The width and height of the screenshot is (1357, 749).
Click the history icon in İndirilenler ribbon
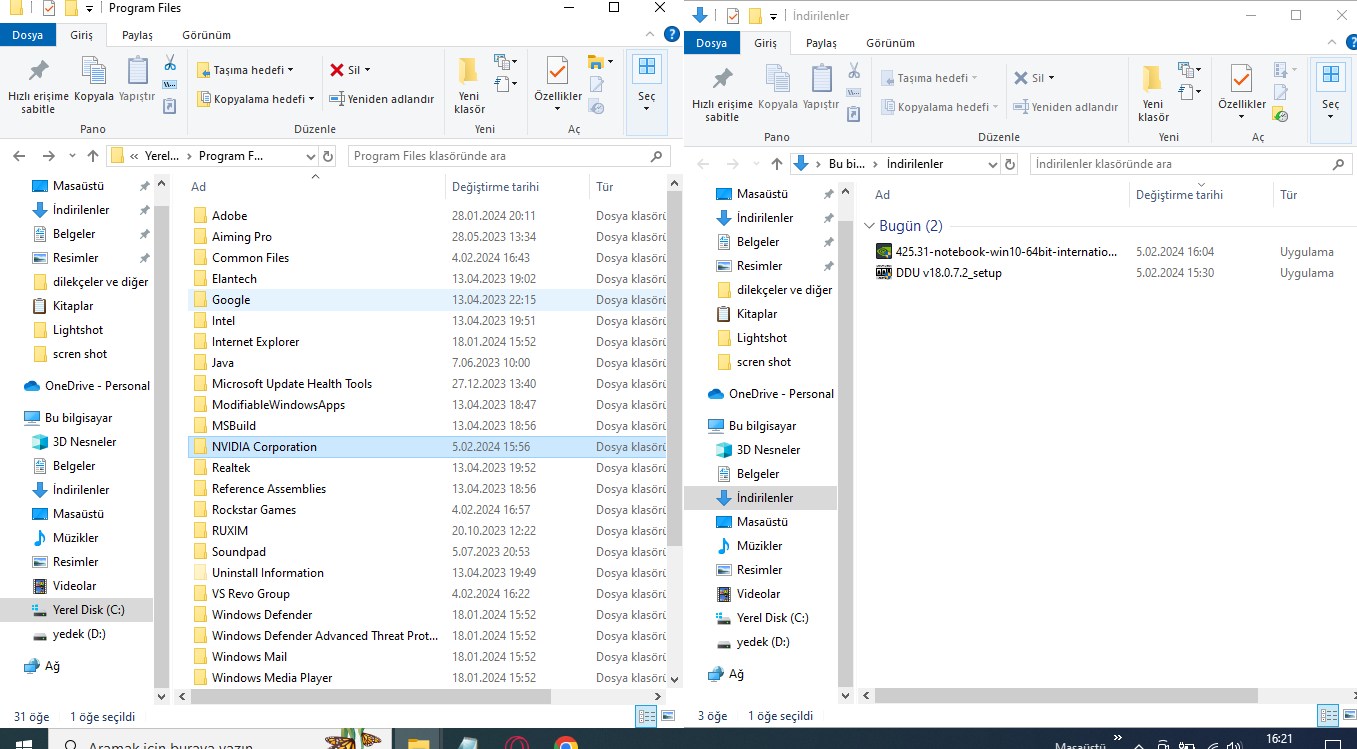1280,115
